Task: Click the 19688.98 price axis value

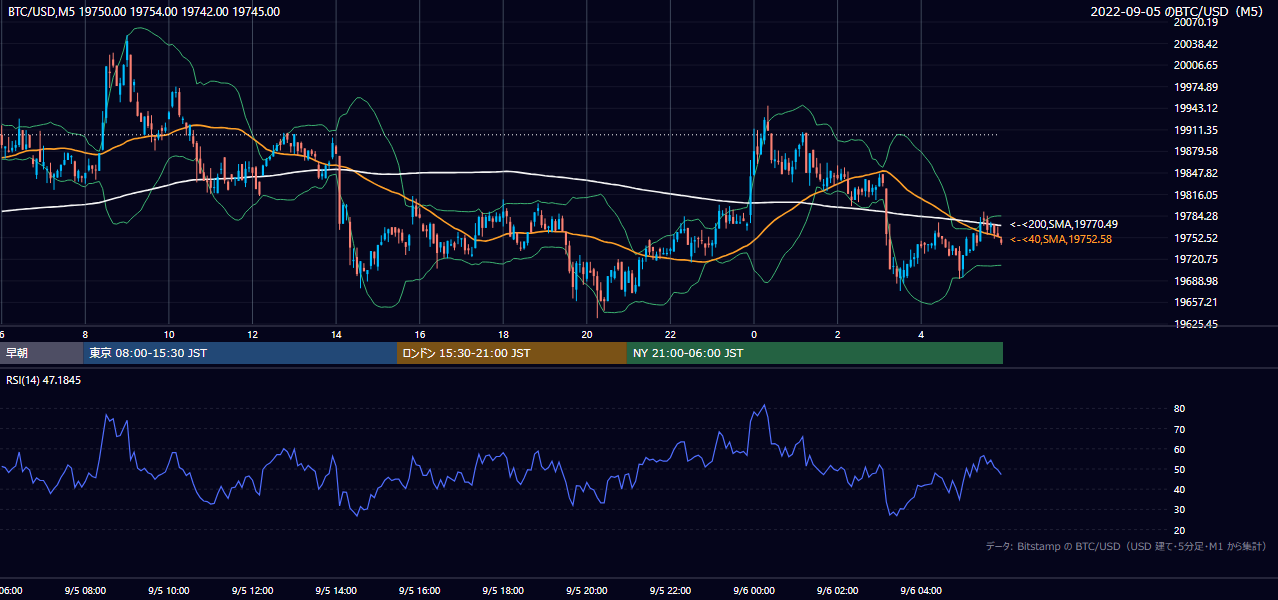Action: pos(1195,281)
